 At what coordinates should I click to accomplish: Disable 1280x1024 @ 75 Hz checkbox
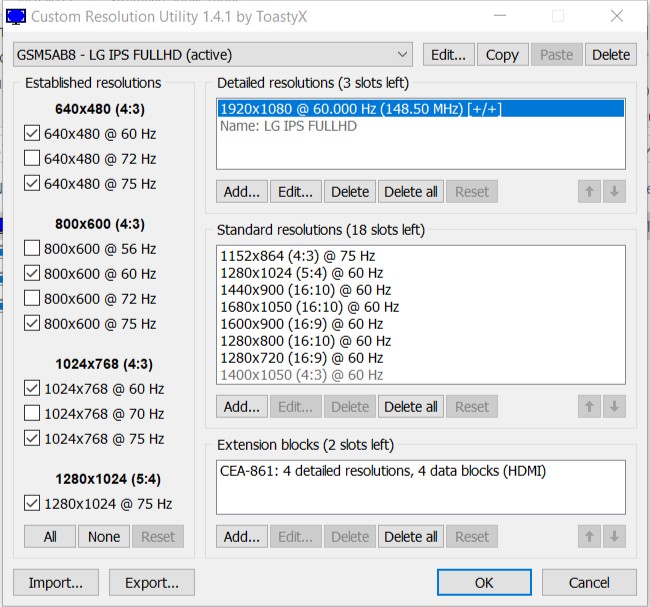(x=33, y=504)
